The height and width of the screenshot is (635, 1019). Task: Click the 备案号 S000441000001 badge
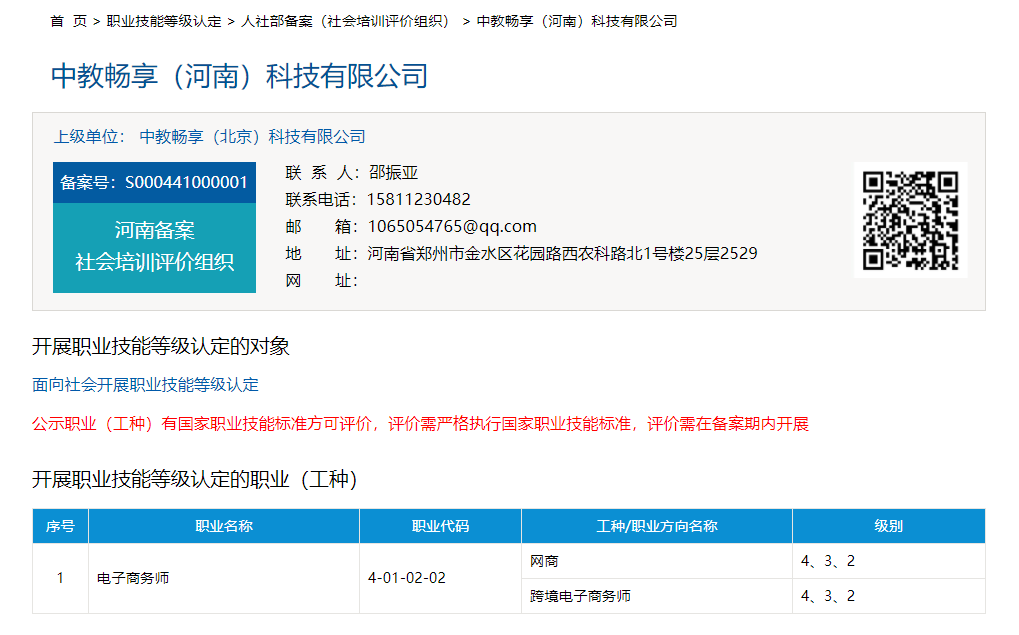[x=154, y=182]
